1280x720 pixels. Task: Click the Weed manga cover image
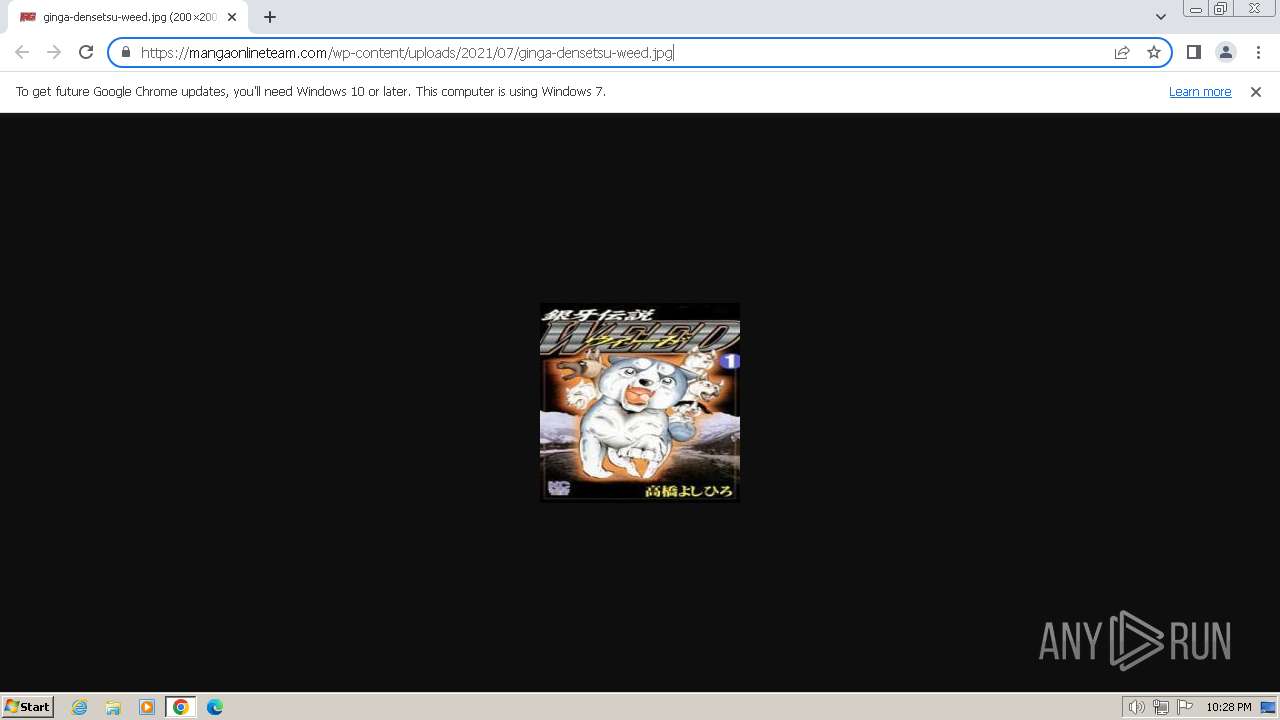[640, 402]
